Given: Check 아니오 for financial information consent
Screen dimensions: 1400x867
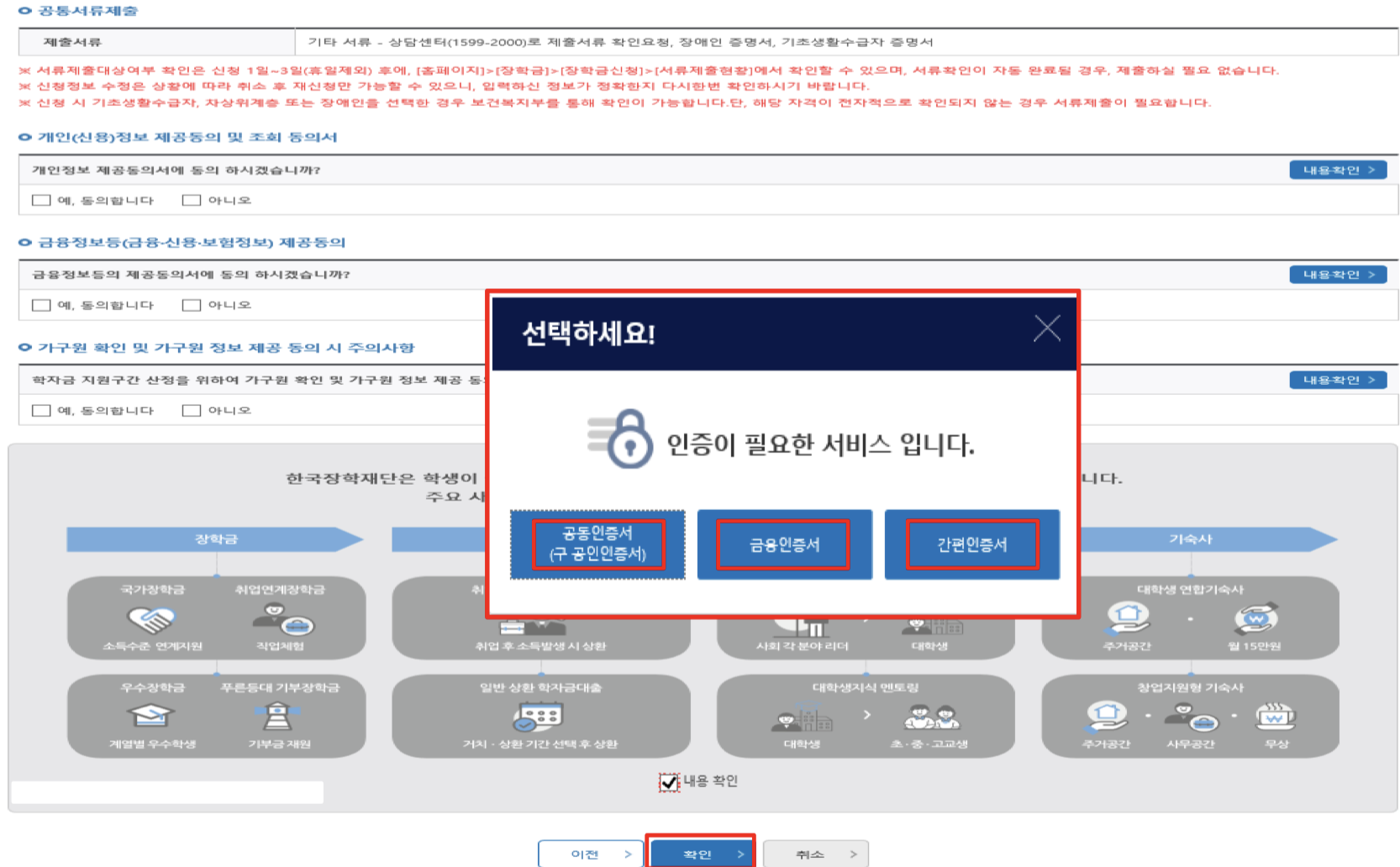Looking at the screenshot, I should click(x=190, y=305).
